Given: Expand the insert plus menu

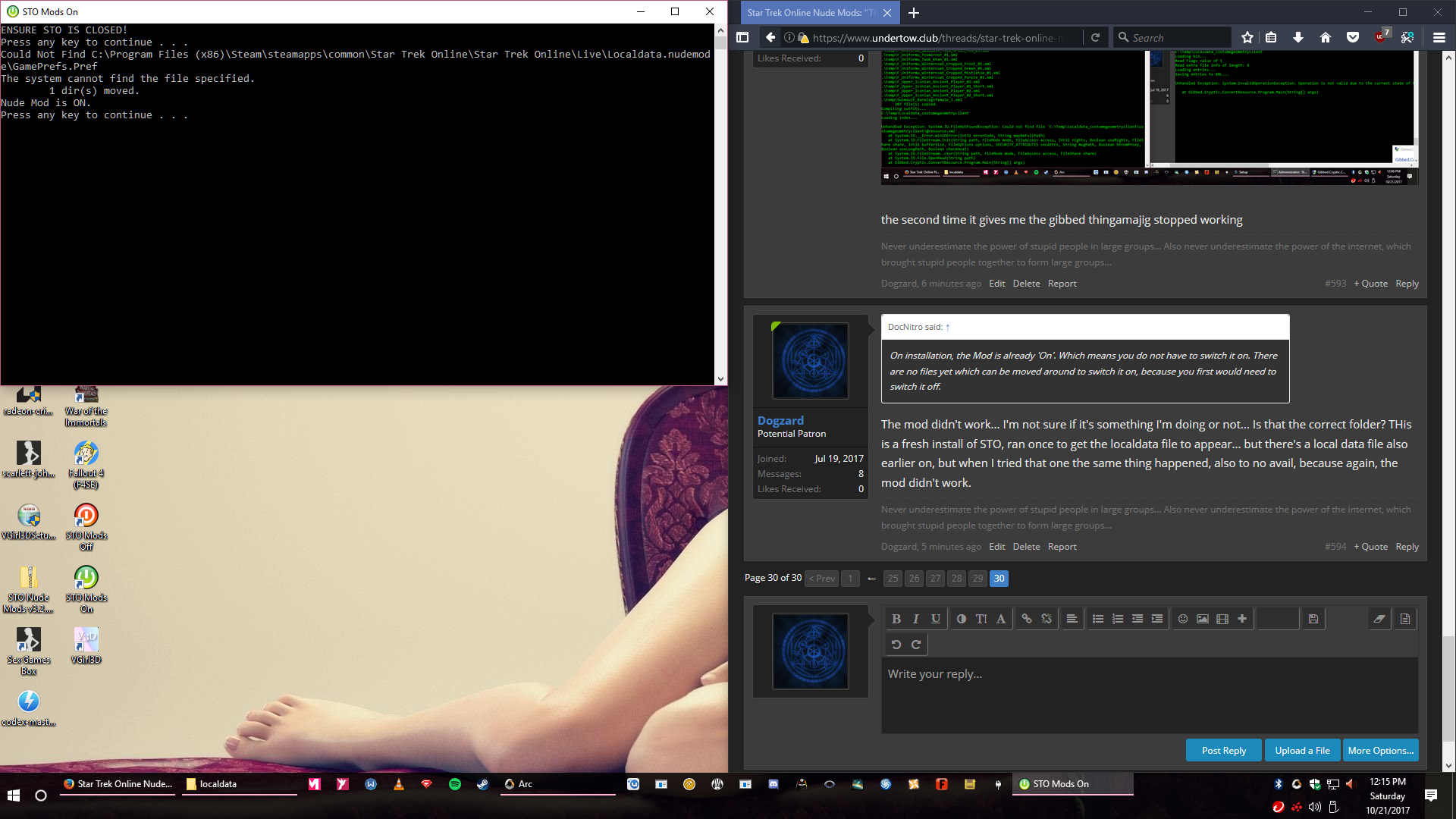Looking at the screenshot, I should (1242, 619).
